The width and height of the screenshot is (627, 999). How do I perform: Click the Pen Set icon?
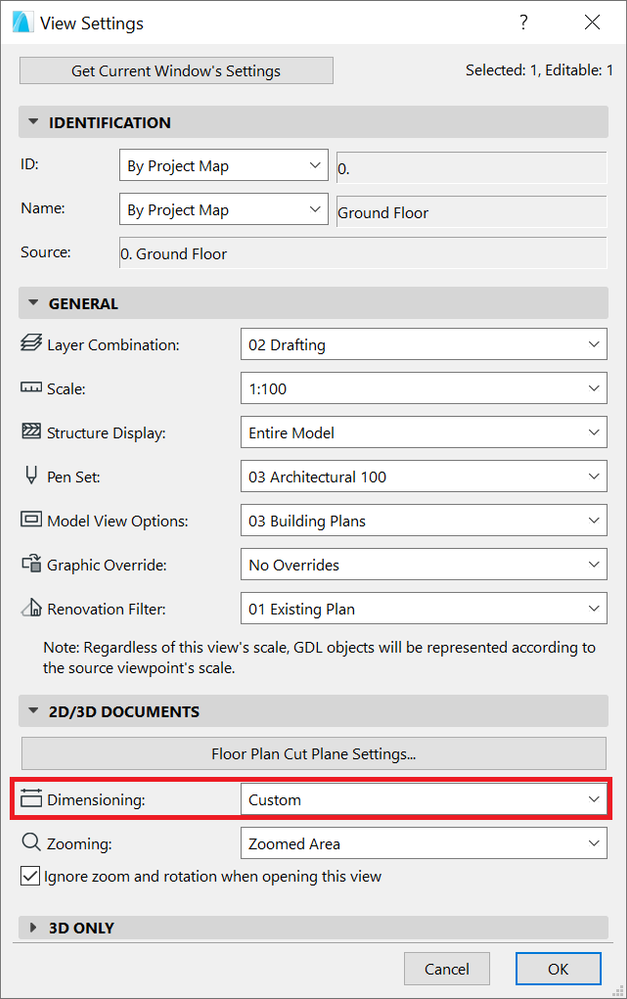31,477
